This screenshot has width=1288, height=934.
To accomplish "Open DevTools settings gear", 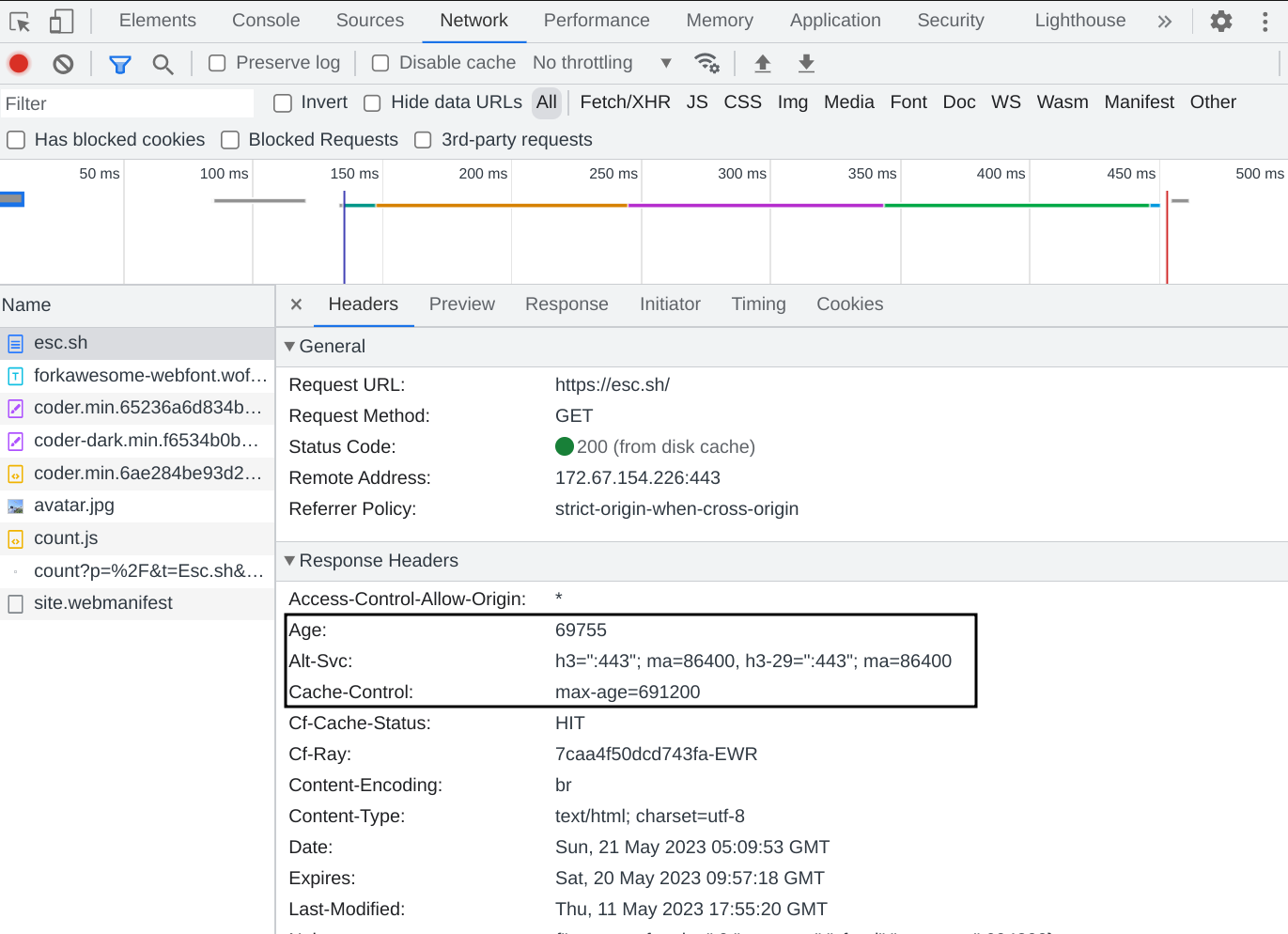I will [x=1220, y=21].
